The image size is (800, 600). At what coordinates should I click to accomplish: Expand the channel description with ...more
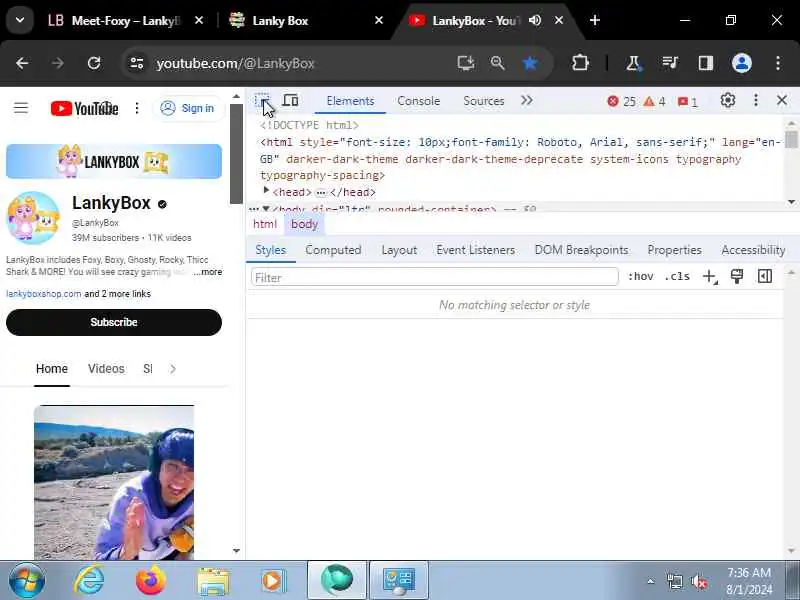pos(207,272)
